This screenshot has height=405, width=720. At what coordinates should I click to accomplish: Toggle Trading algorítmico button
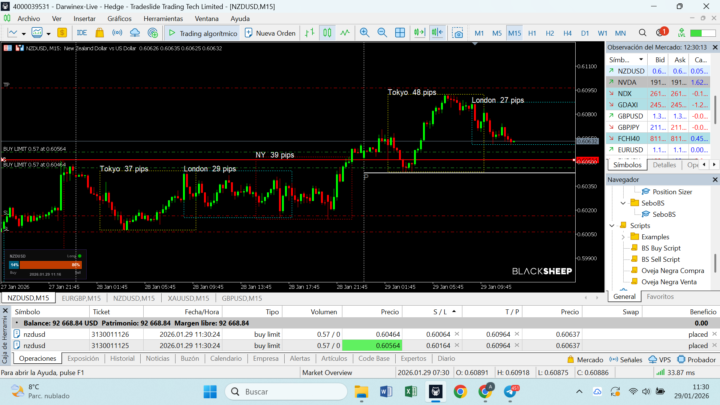[202, 33]
